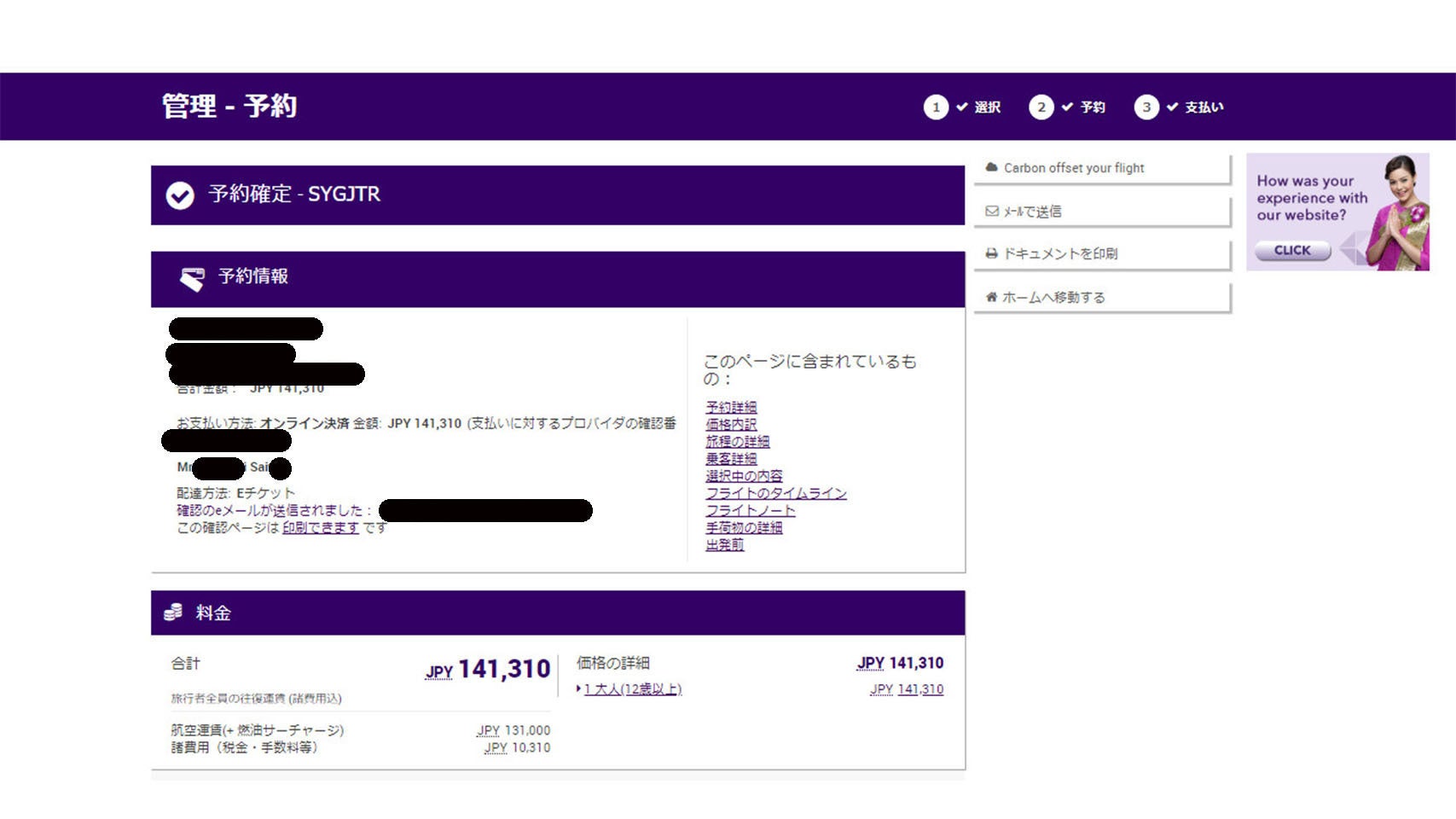This screenshot has width=1456, height=819.
Task: Jump to 旅程の詳細 section
Action: click(737, 441)
